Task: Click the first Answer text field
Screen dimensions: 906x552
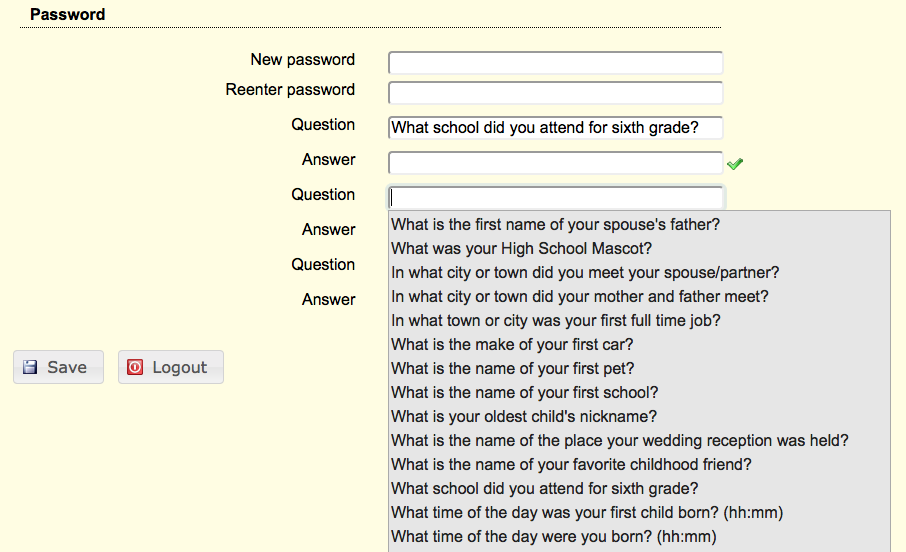Action: 555,163
